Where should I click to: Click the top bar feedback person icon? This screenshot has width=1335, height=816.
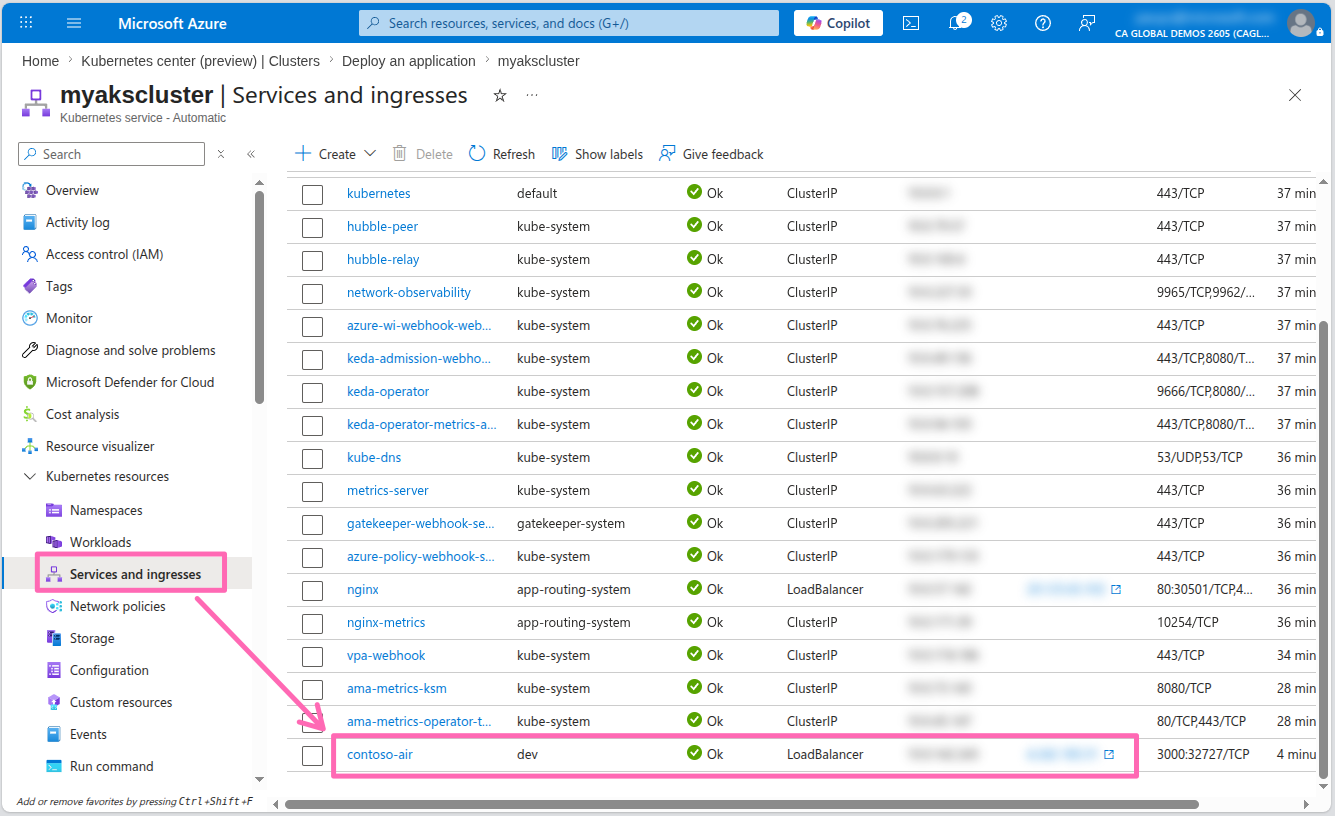pyautogui.click(x=1087, y=23)
